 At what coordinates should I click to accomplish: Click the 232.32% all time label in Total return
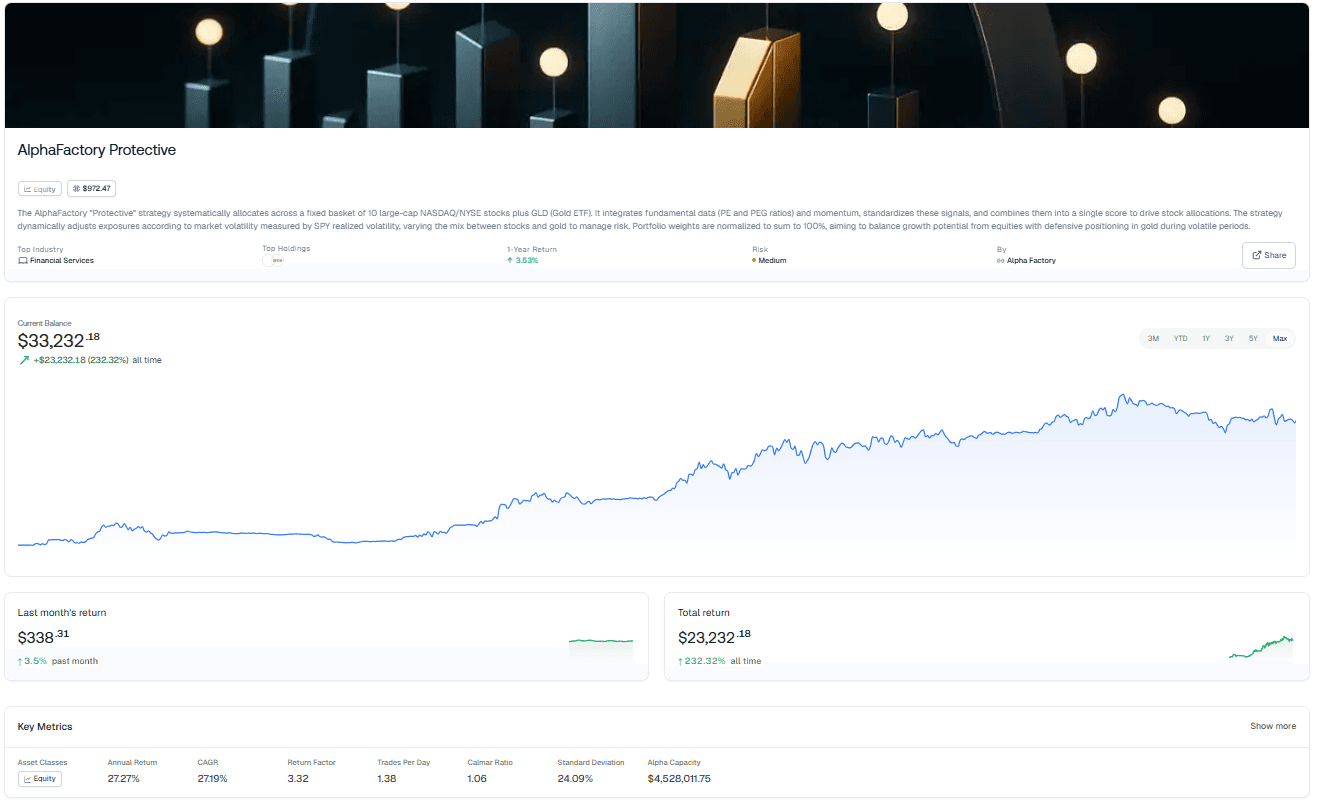(x=719, y=661)
